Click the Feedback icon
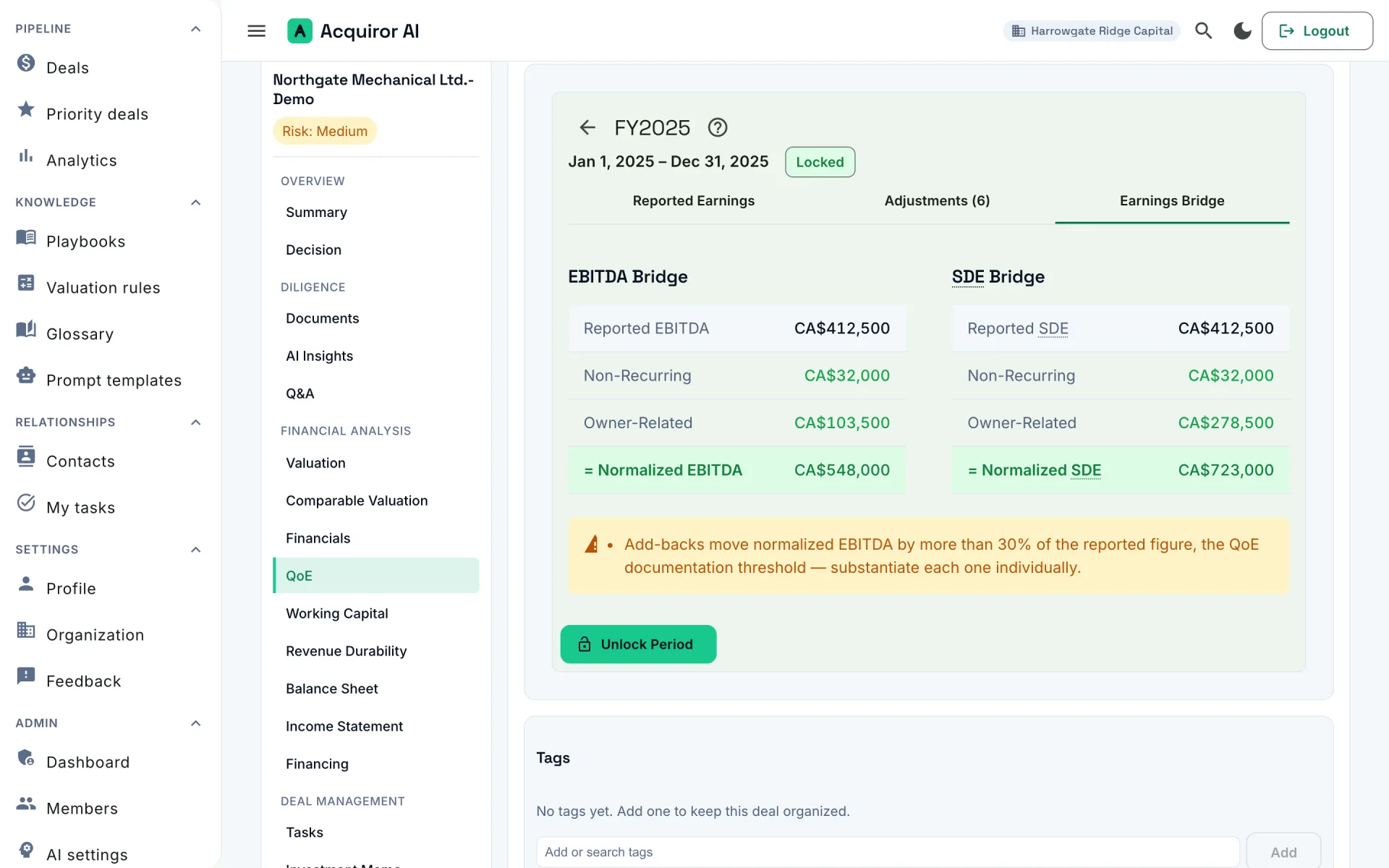The width and height of the screenshot is (1389, 868). click(26, 676)
